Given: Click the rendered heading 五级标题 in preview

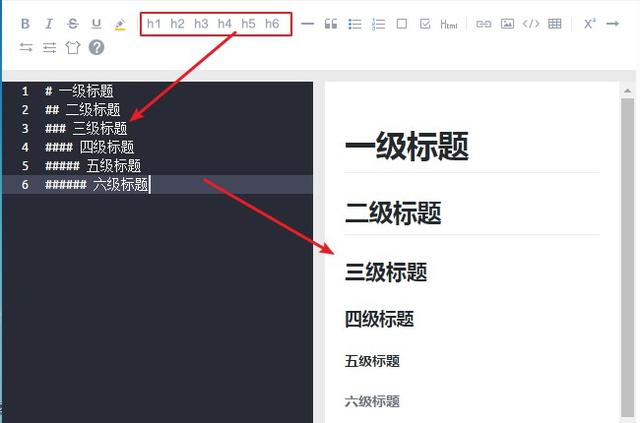Looking at the screenshot, I should click(372, 361).
